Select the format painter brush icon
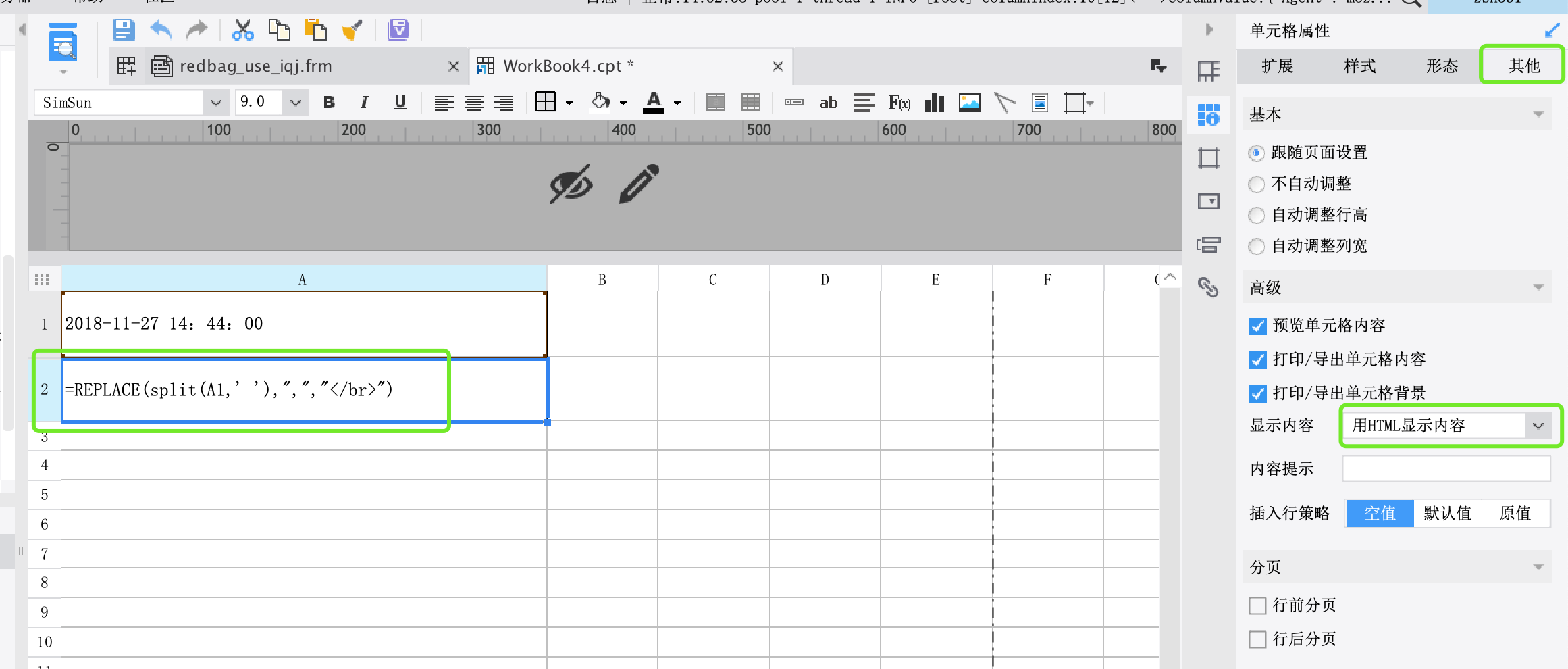The width and height of the screenshot is (1568, 669). point(352,30)
